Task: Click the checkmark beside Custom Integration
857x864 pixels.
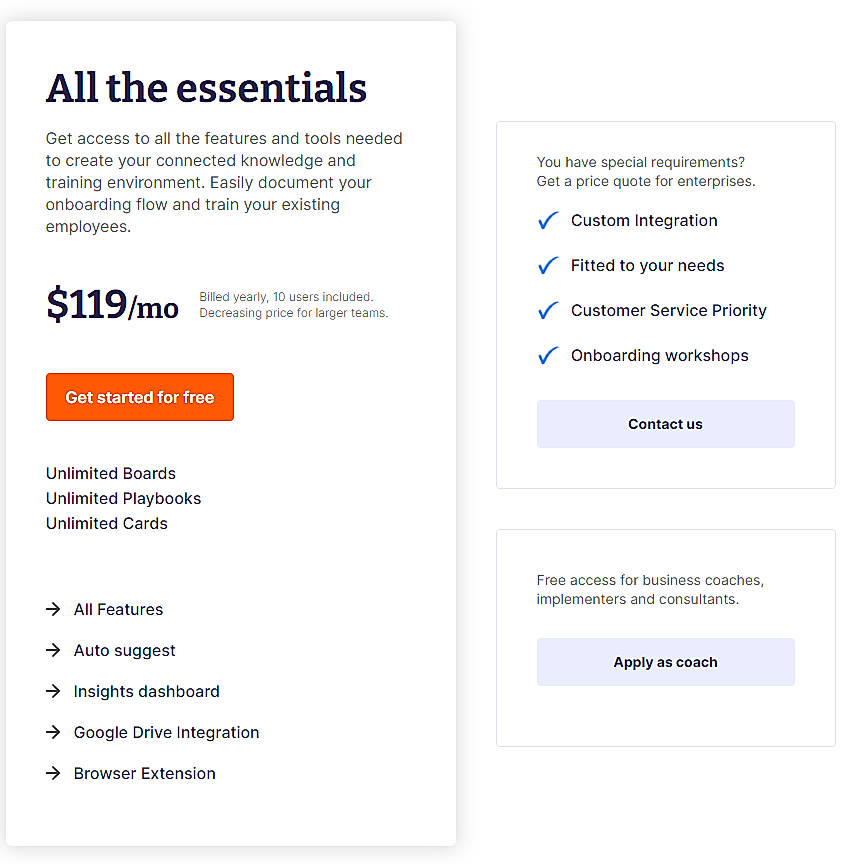Action: tap(547, 220)
